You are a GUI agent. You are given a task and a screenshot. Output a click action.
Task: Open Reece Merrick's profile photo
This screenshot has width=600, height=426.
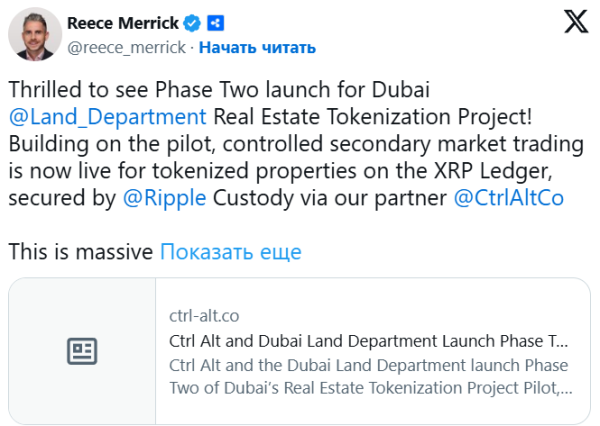[x=35, y=34]
